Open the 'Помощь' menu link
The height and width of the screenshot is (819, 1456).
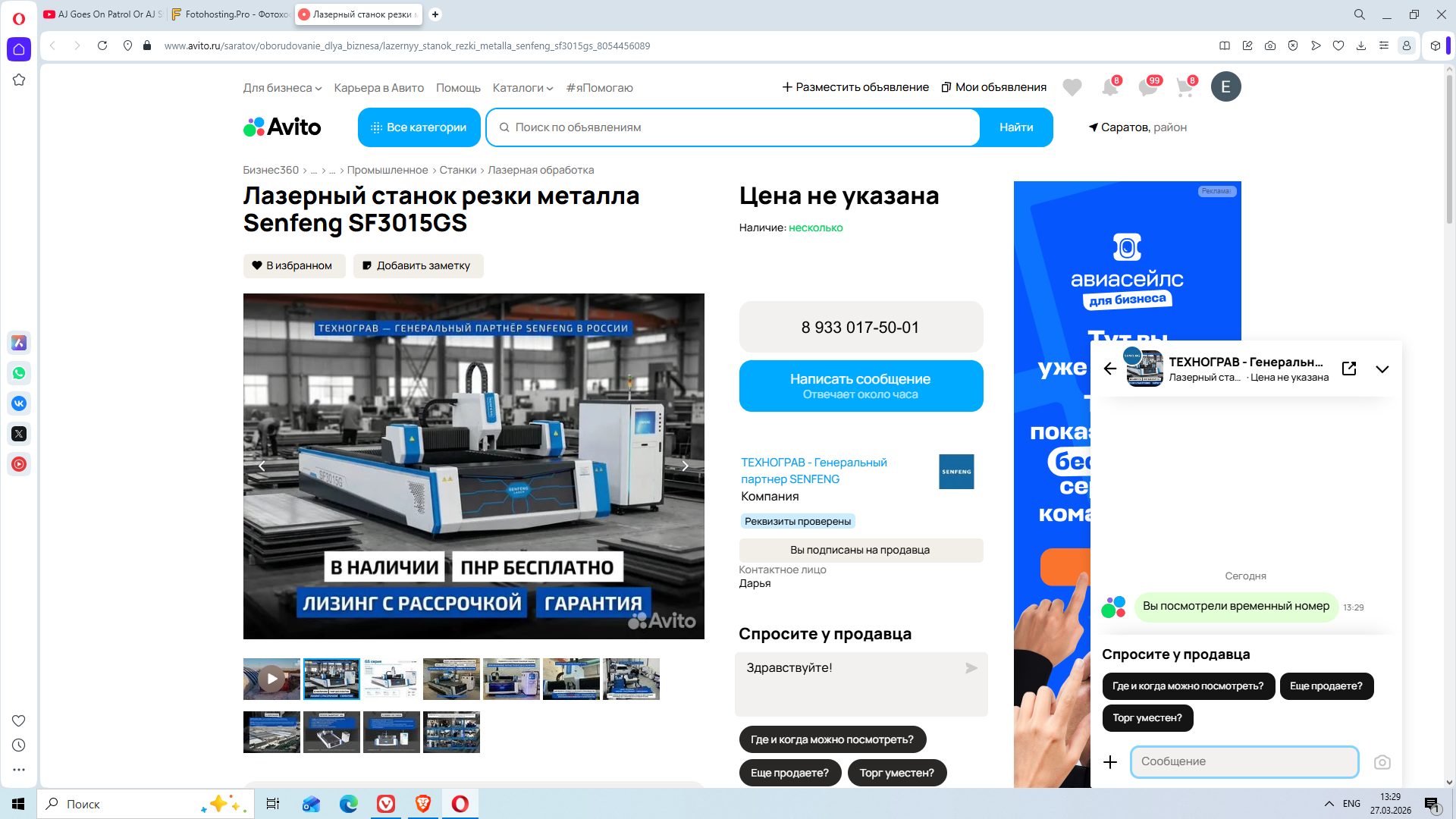coord(458,88)
